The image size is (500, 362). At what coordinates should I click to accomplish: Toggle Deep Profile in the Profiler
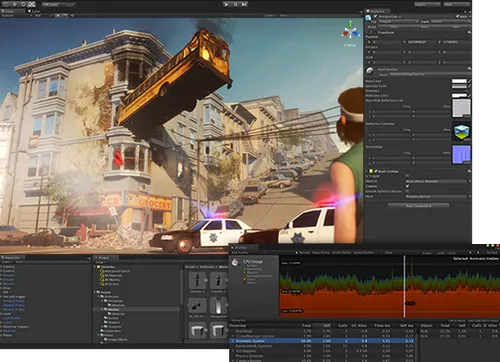pos(321,253)
